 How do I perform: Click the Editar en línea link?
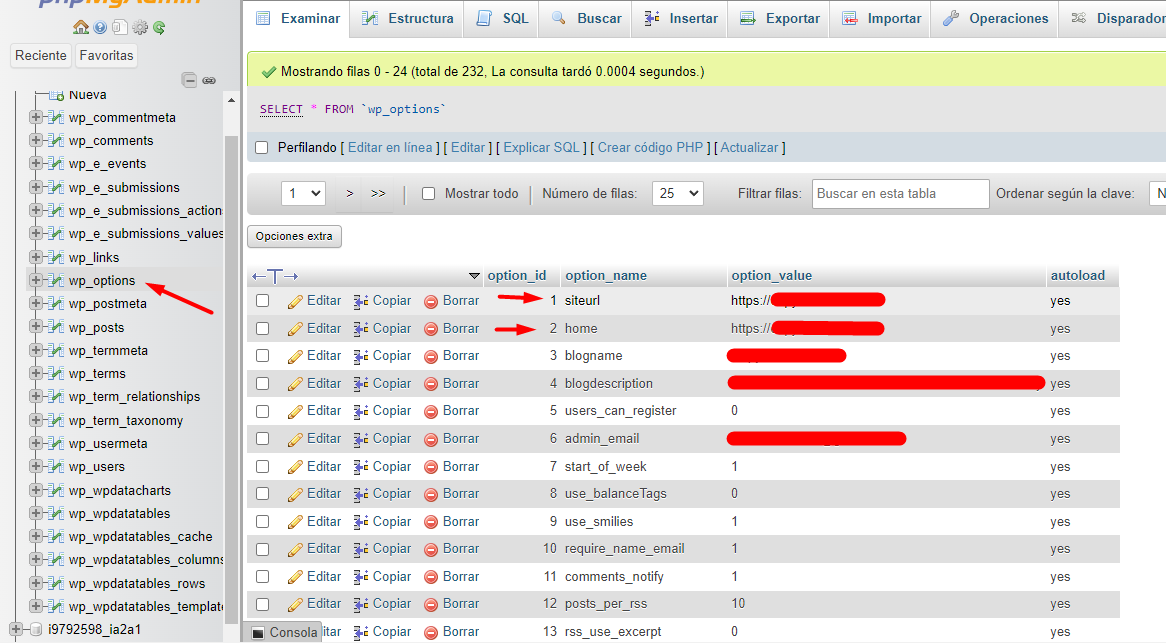(x=390, y=147)
